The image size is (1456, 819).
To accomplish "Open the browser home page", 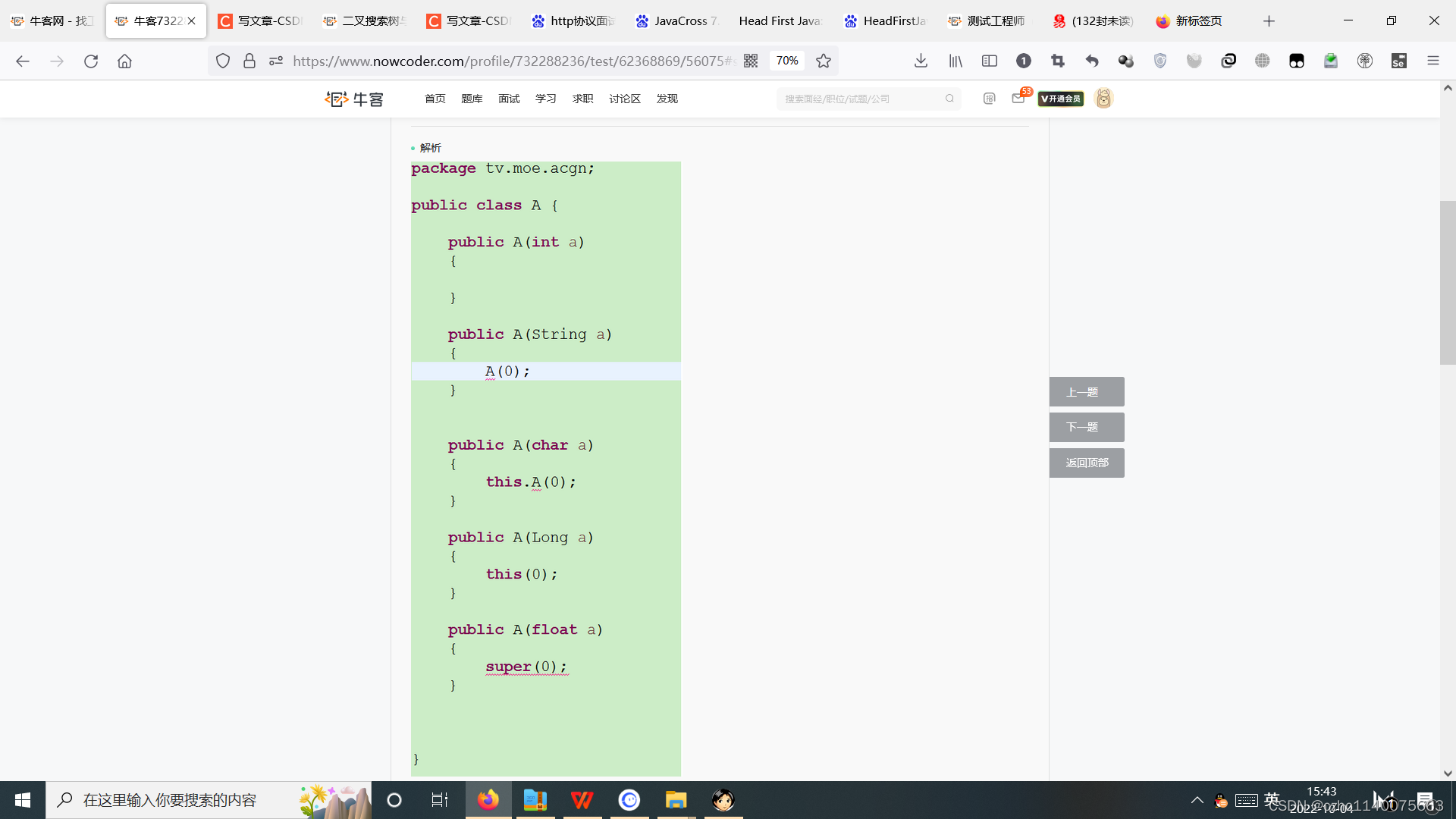I will pyautogui.click(x=124, y=61).
